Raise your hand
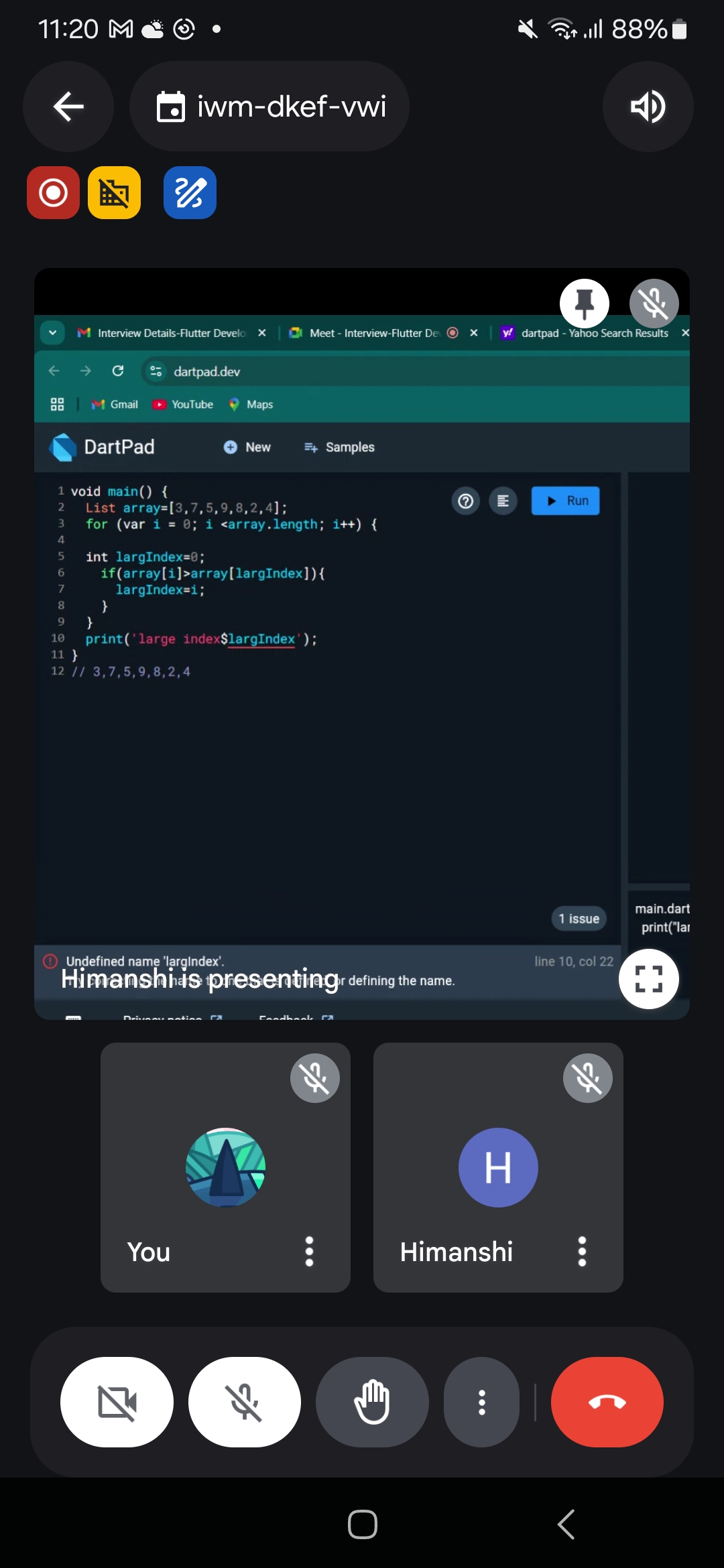The width and height of the screenshot is (724, 1568). 372,1402
